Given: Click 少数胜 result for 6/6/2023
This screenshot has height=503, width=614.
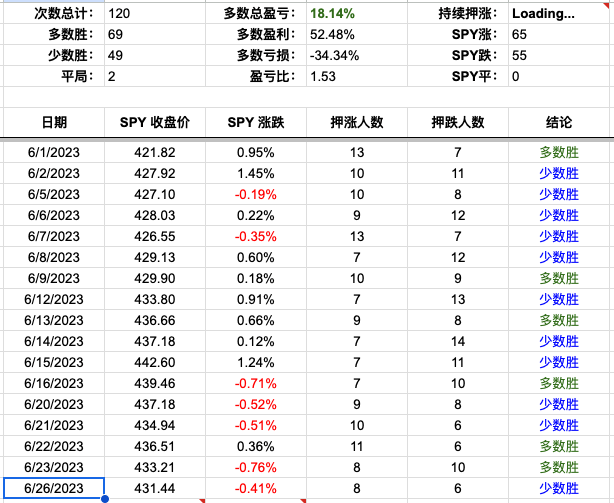Looking at the screenshot, I should (559, 215).
